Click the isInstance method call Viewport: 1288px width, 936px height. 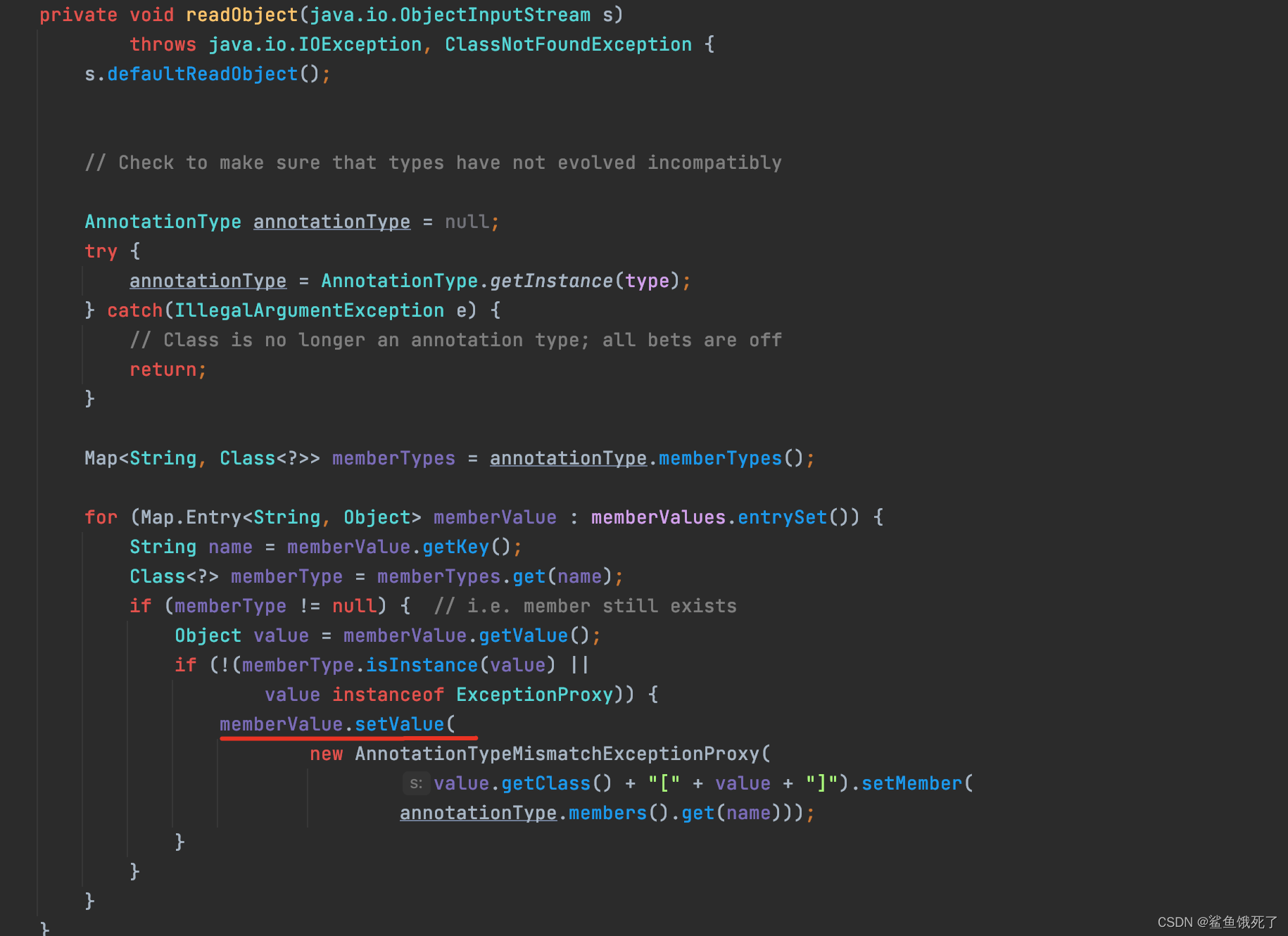[x=422, y=665]
